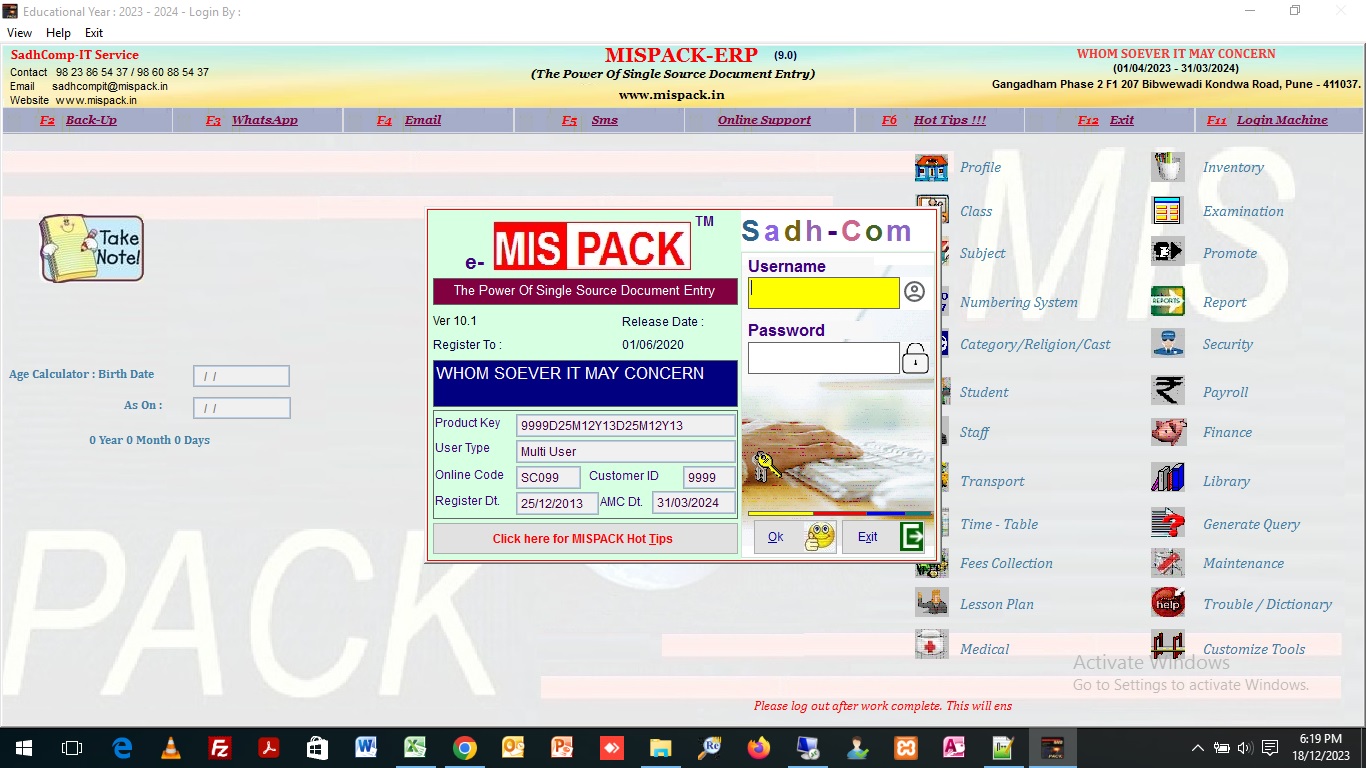1366x768 pixels.
Task: Click the smiley thumbs-up icon near Ok
Action: [x=820, y=537]
